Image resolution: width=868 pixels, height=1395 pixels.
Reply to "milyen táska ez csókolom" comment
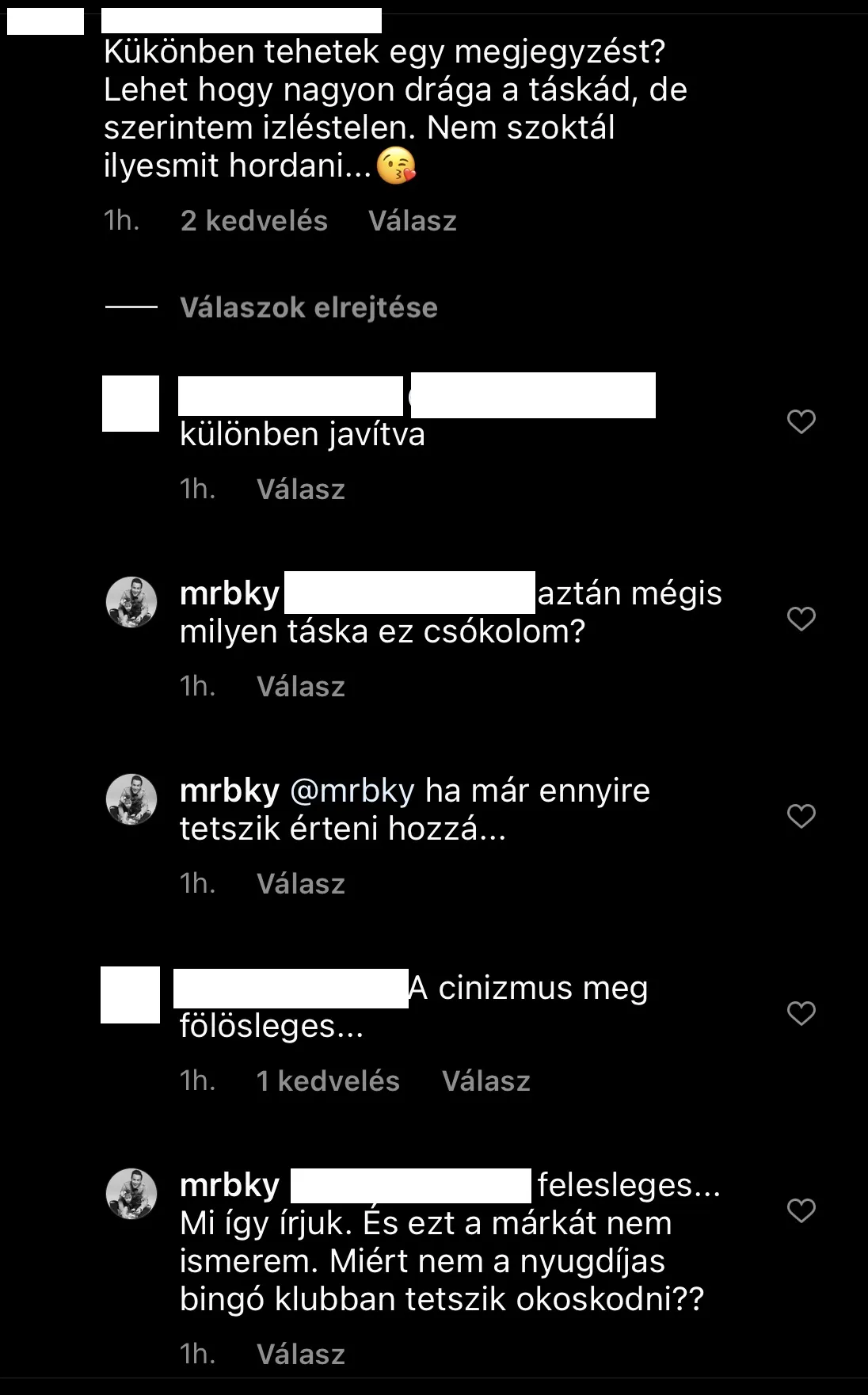point(301,687)
